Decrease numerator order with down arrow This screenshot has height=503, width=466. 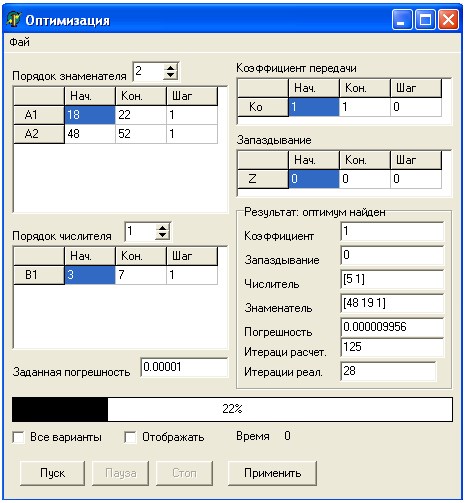click(x=162, y=235)
